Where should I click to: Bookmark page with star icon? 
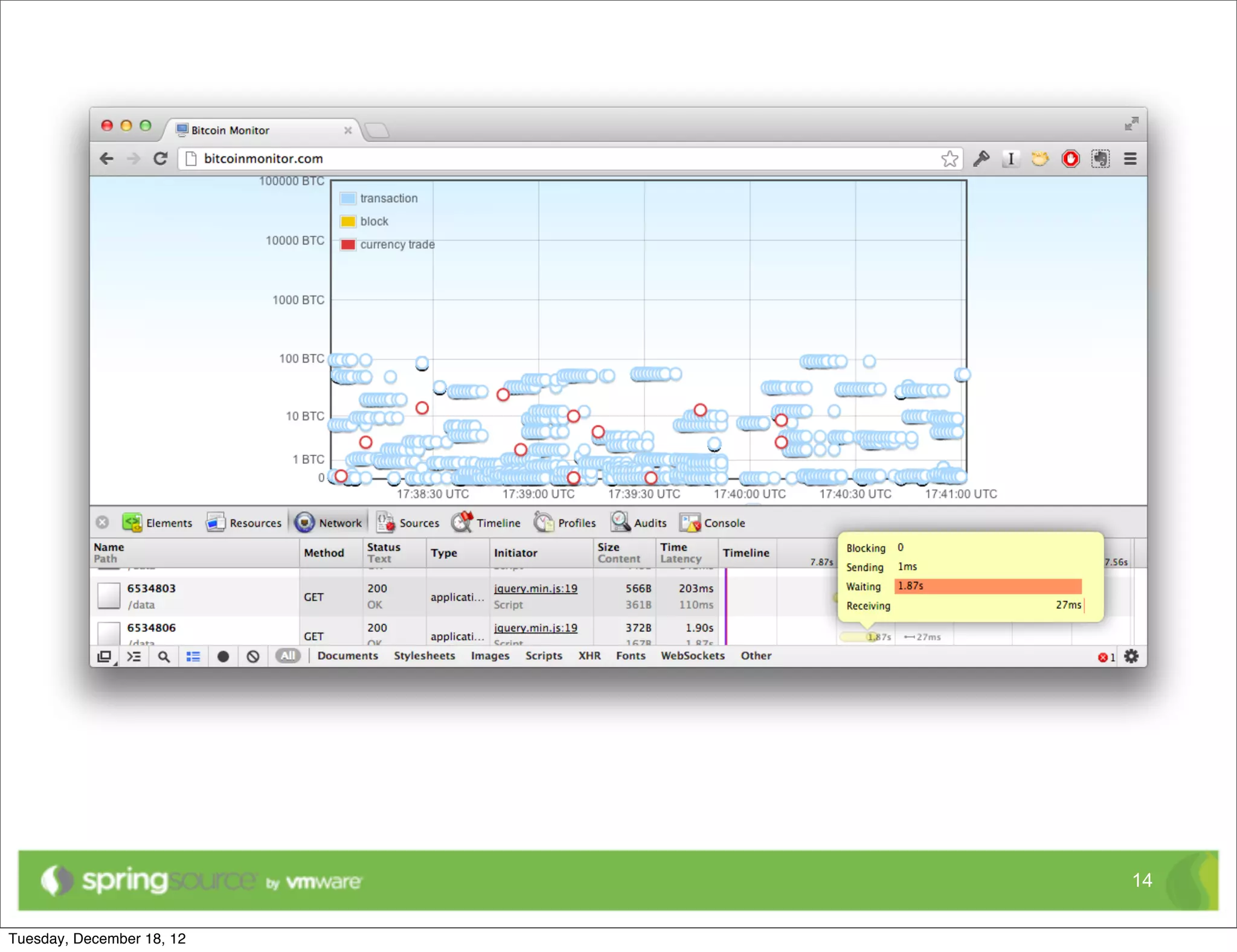949,159
